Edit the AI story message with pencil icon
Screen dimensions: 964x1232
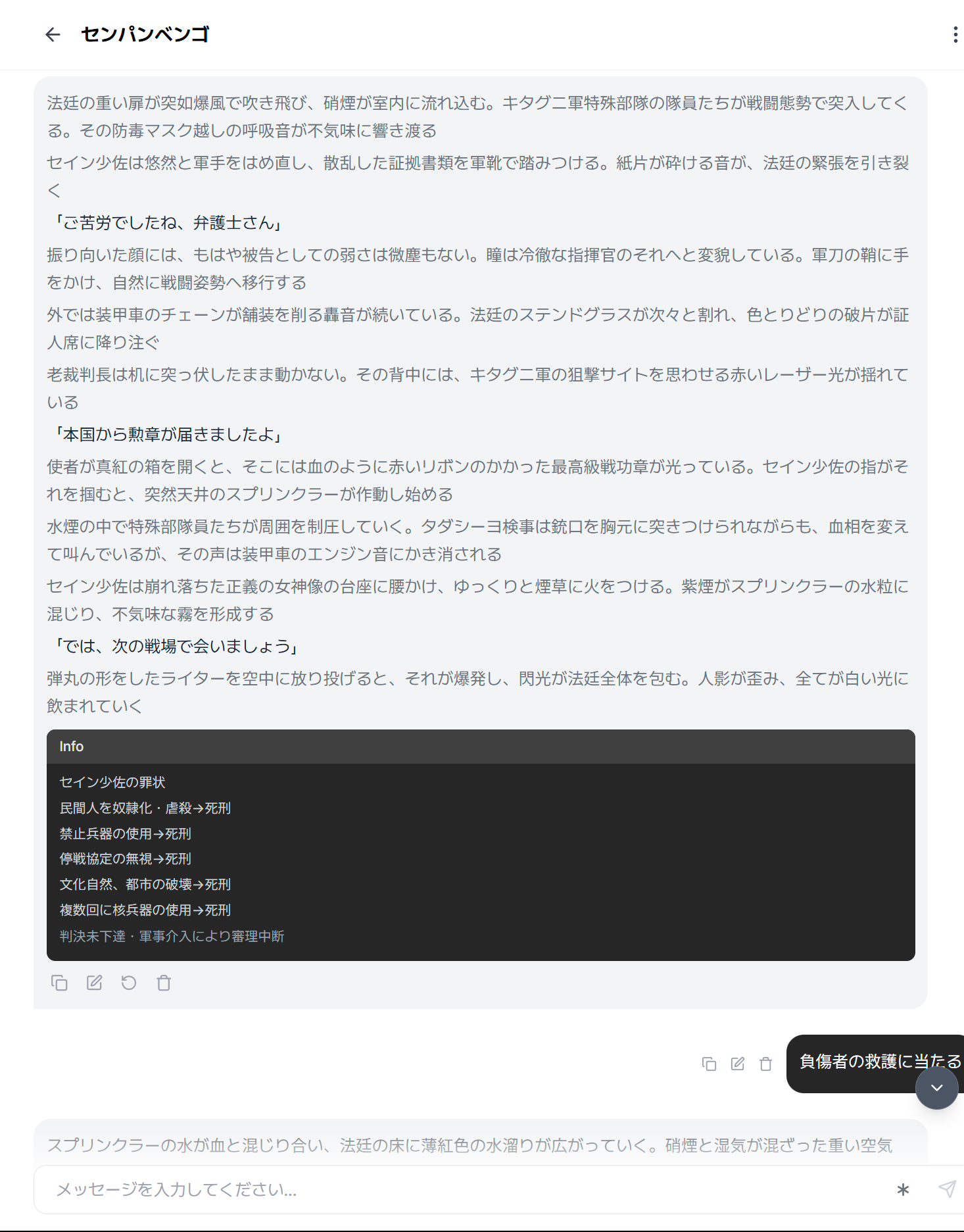coord(94,983)
